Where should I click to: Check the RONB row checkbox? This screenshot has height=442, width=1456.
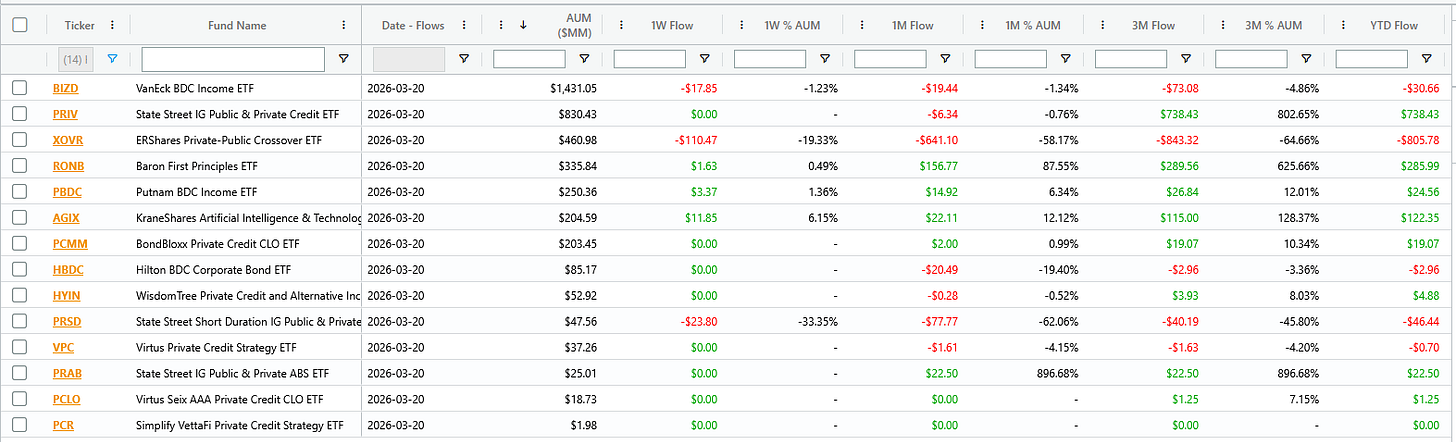pos(19,166)
